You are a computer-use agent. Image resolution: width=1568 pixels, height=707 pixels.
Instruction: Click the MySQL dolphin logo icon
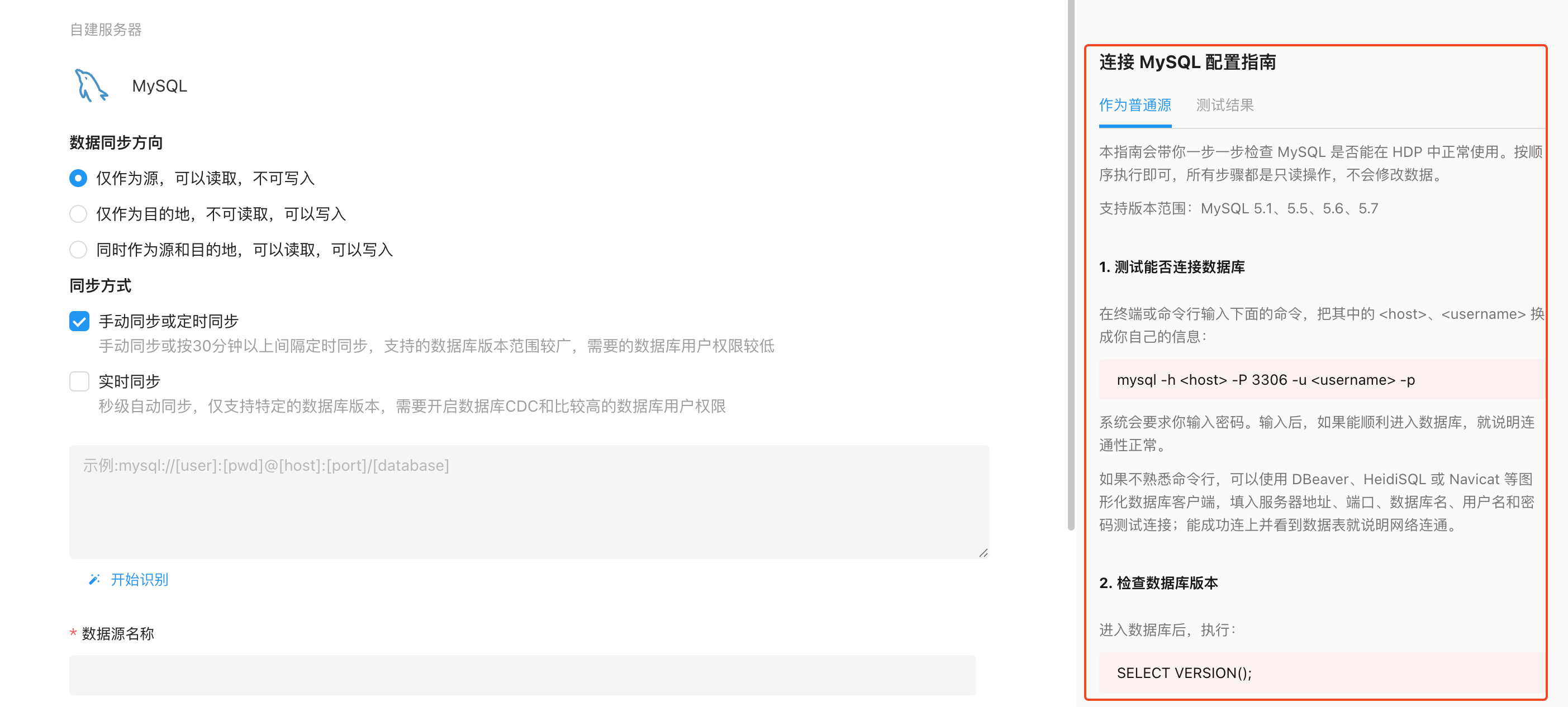pos(91,86)
